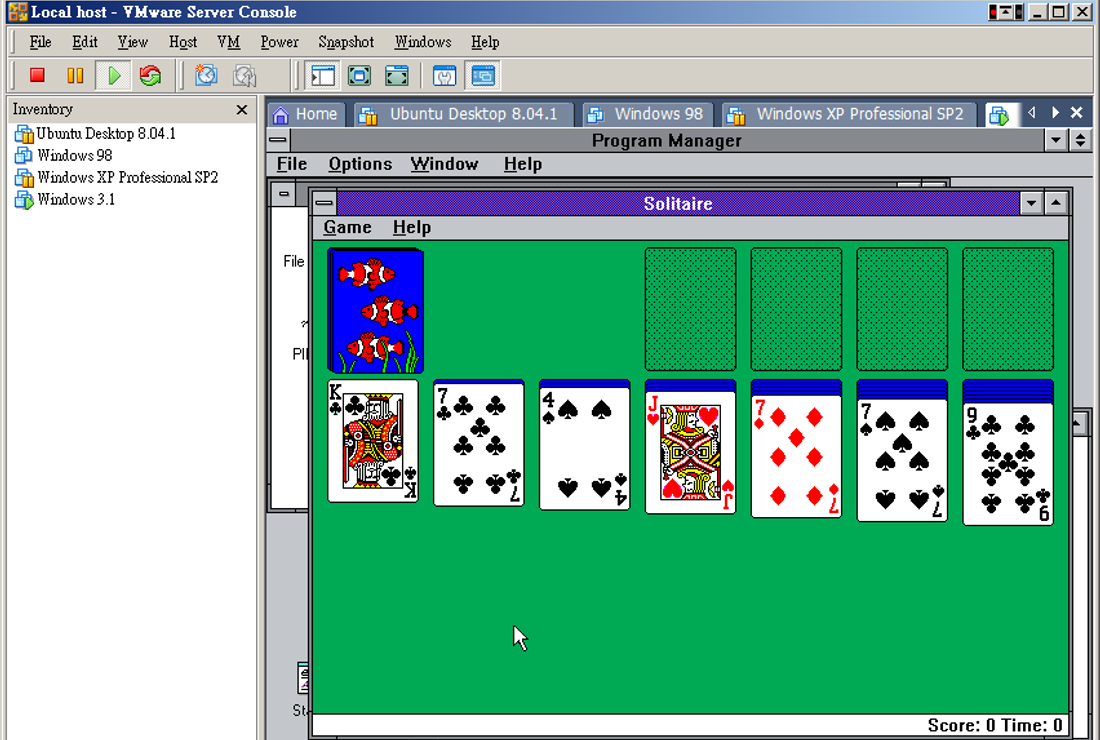Screen dimensions: 1100x740
Task: Click the red Power Off button
Action: pyautogui.click(x=37, y=75)
